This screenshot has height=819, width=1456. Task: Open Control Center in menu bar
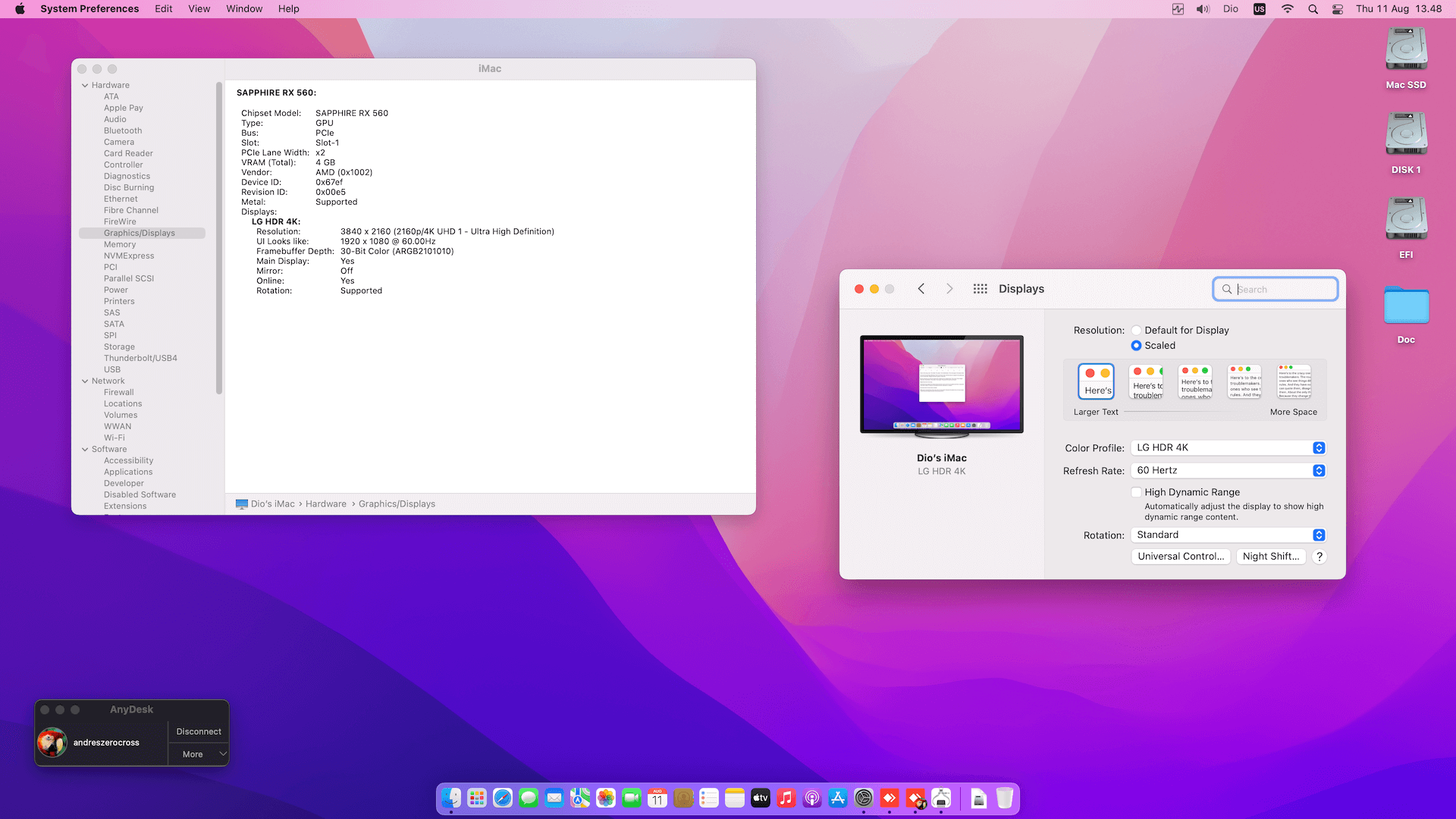click(x=1338, y=9)
